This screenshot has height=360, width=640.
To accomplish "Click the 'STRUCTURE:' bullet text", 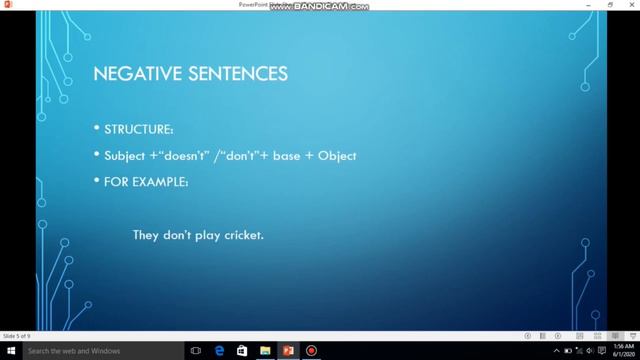I will click(139, 129).
